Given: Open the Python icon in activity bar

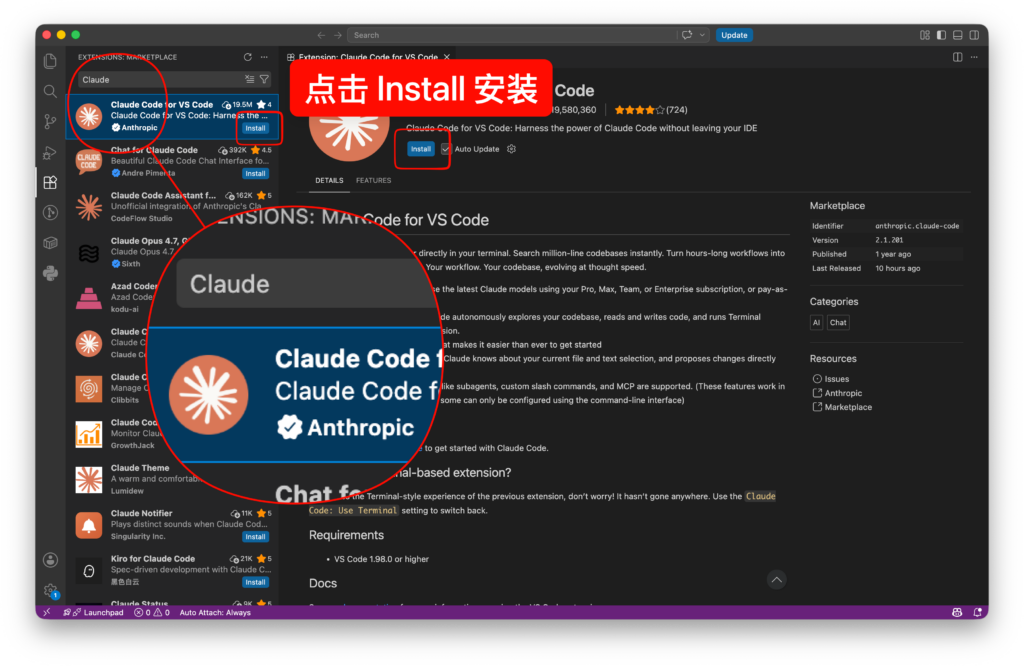Looking at the screenshot, I should pyautogui.click(x=50, y=273).
